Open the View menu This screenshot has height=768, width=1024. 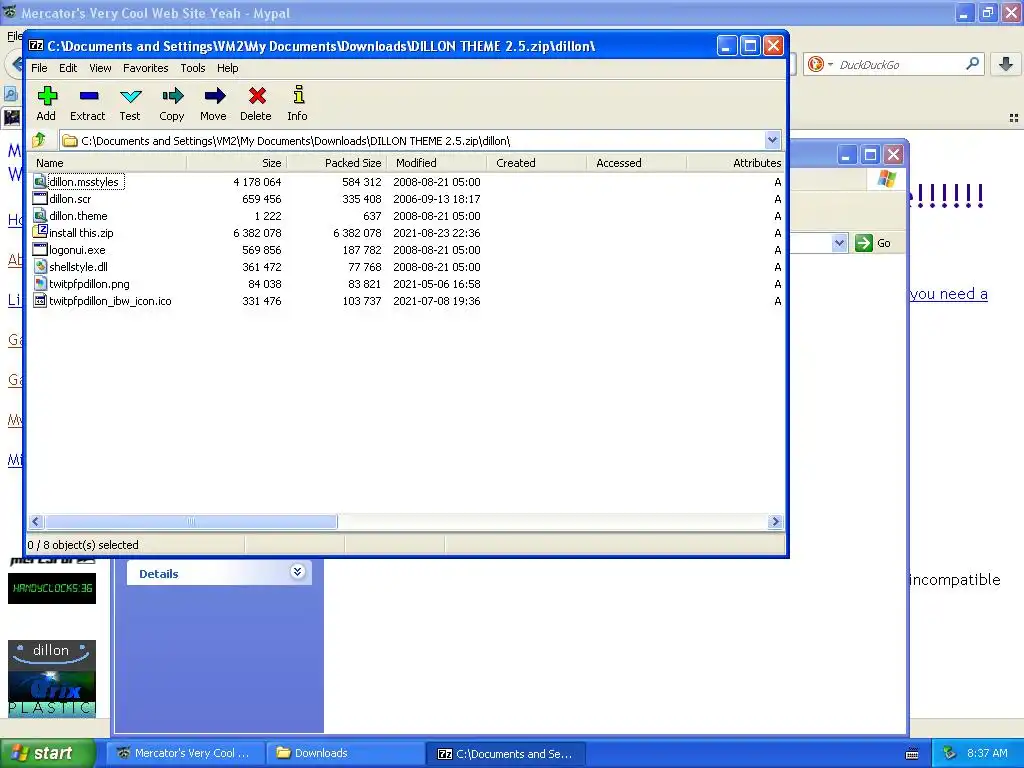point(100,68)
